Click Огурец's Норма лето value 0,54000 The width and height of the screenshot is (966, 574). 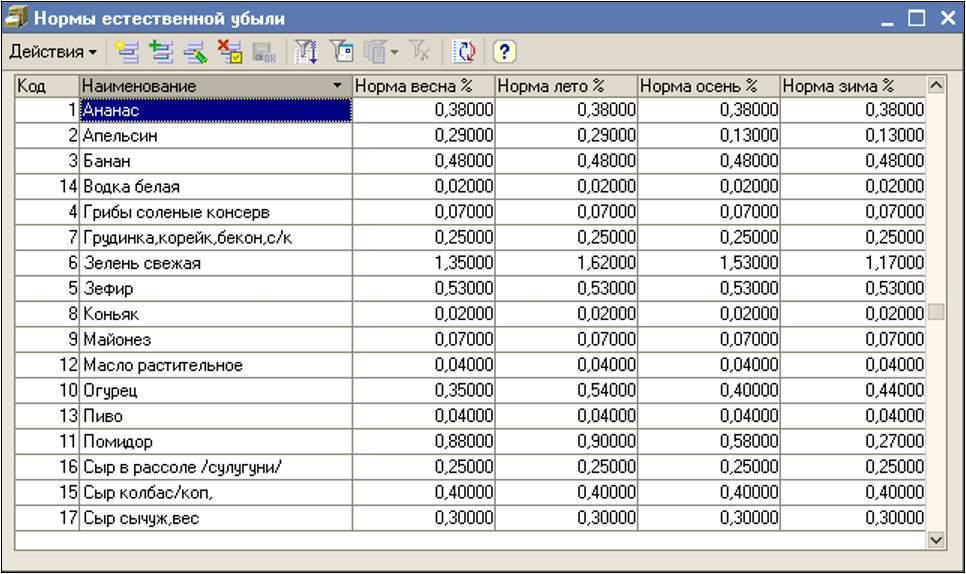(x=566, y=390)
